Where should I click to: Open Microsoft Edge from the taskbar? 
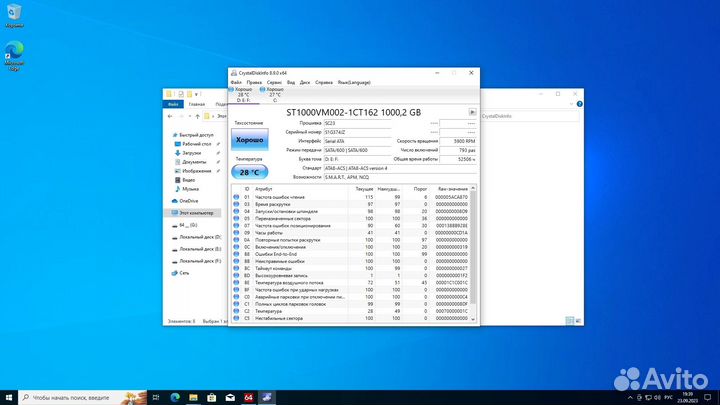tap(175, 396)
